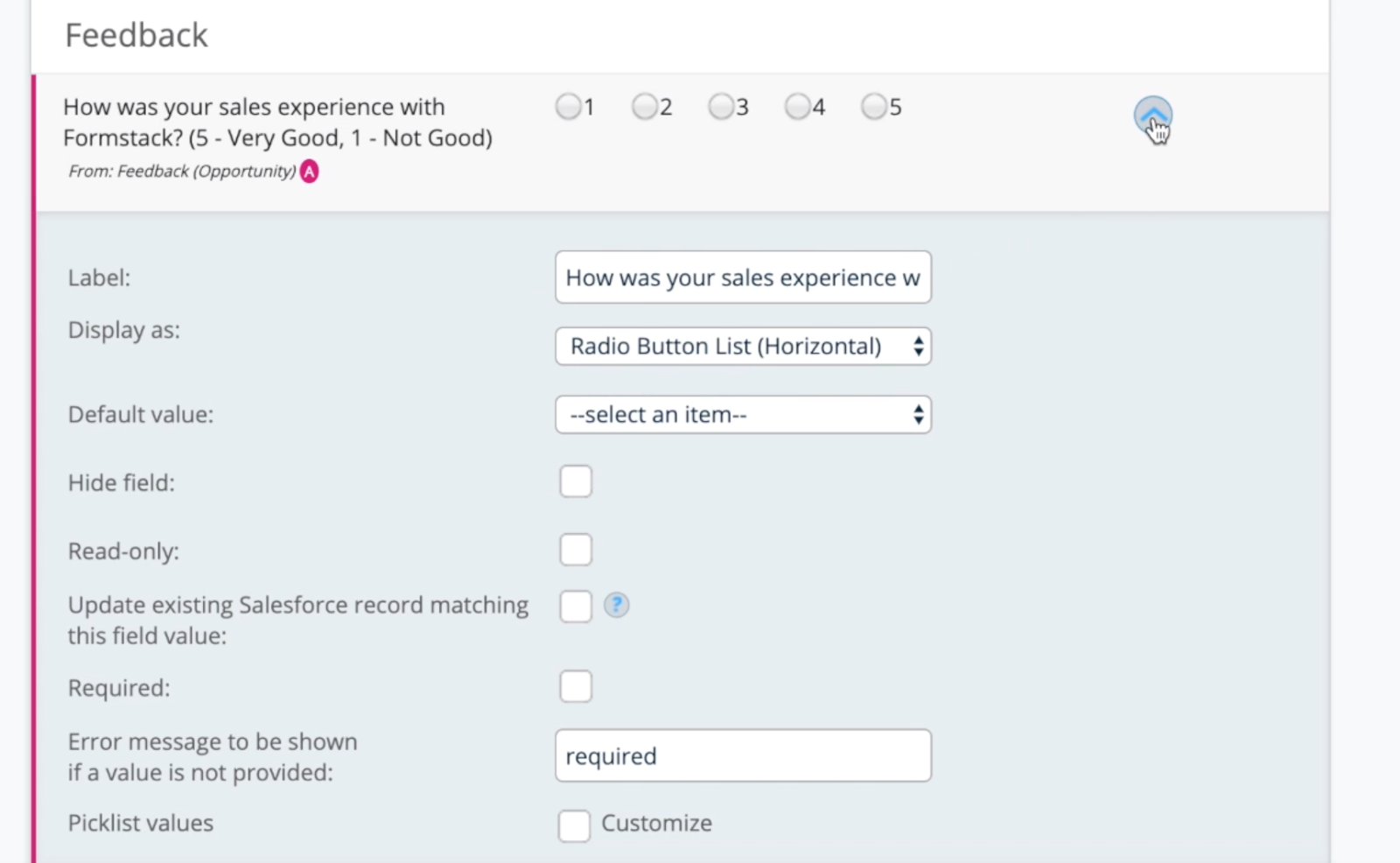
Task: Click the 'Picklist values' label
Action: (x=141, y=823)
